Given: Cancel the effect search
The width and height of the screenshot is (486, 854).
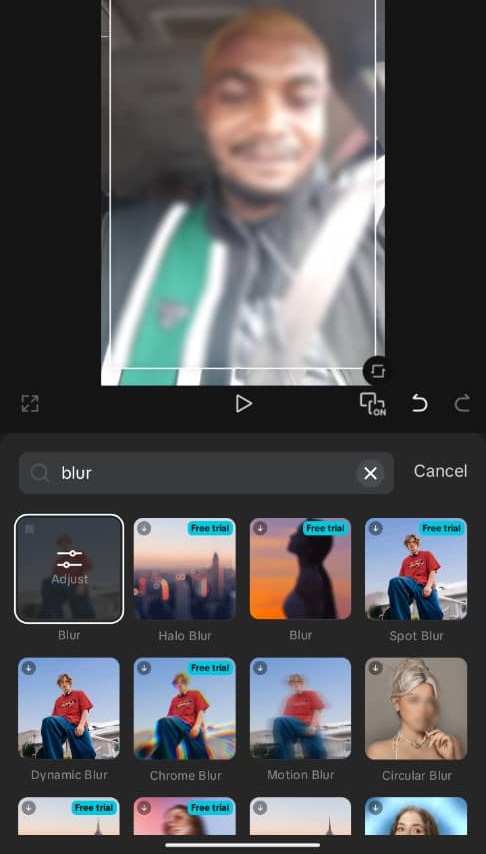Looking at the screenshot, I should point(440,471).
